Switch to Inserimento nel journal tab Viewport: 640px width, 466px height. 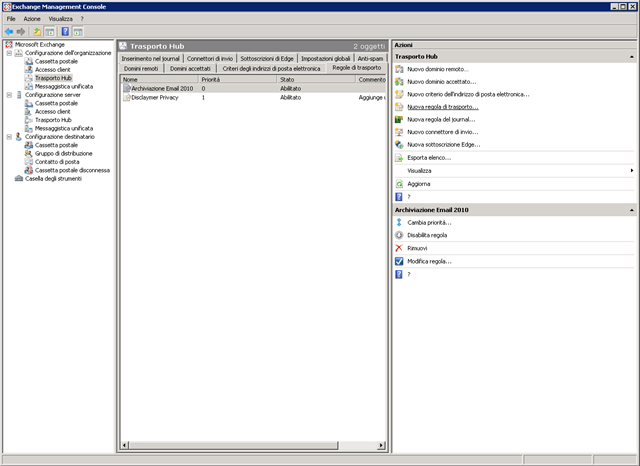pyautogui.click(x=151, y=58)
